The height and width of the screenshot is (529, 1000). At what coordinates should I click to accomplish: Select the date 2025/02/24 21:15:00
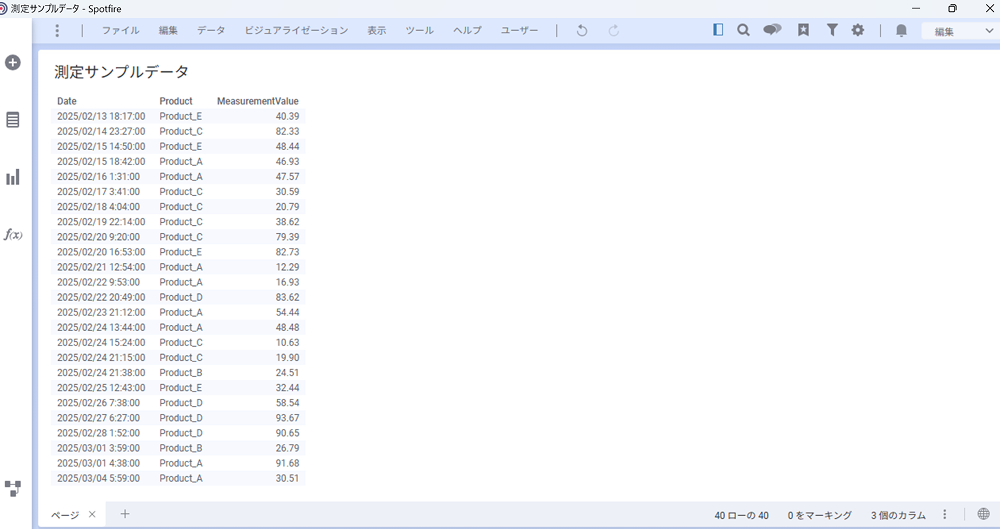tap(101, 358)
